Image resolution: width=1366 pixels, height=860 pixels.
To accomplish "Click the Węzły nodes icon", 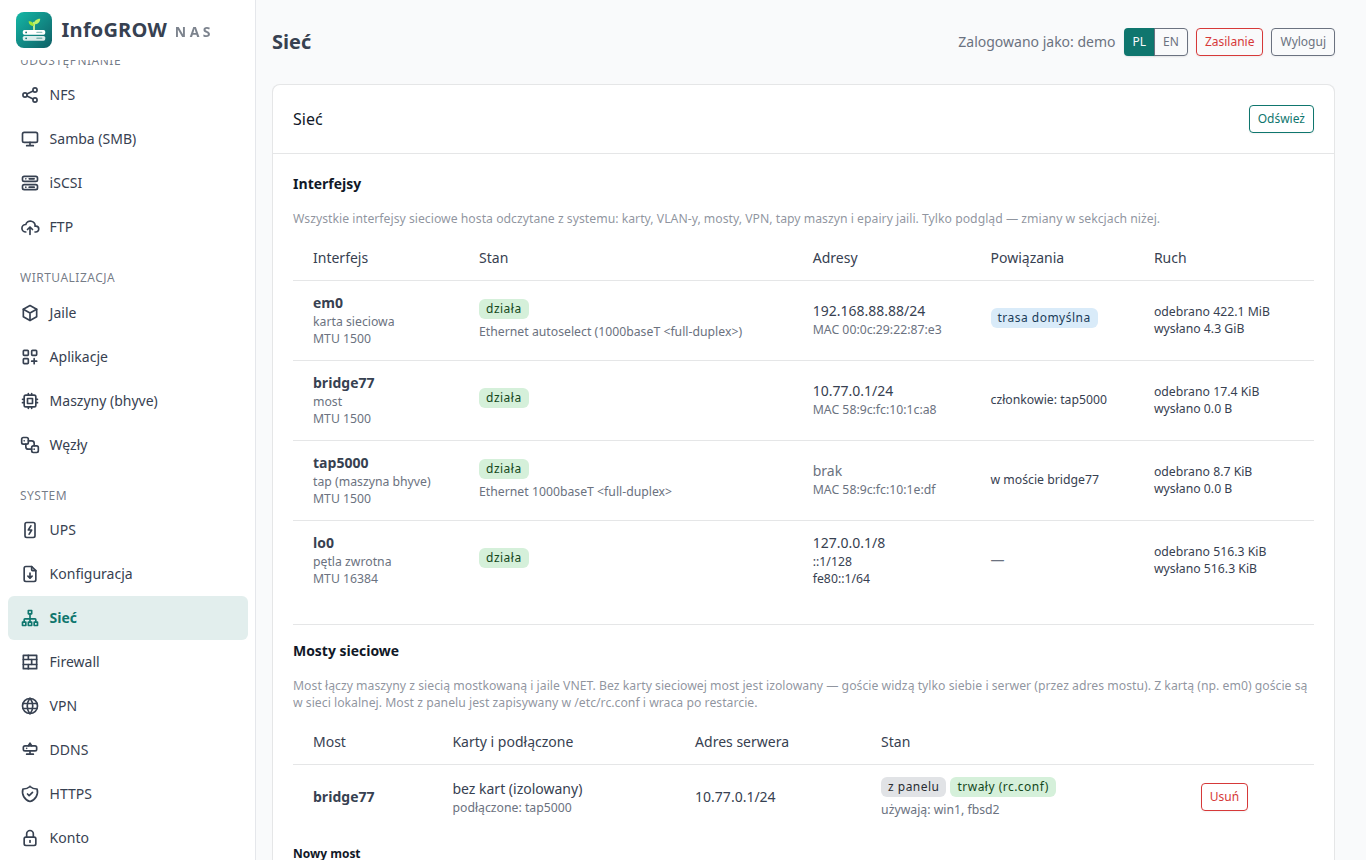I will click(30, 445).
